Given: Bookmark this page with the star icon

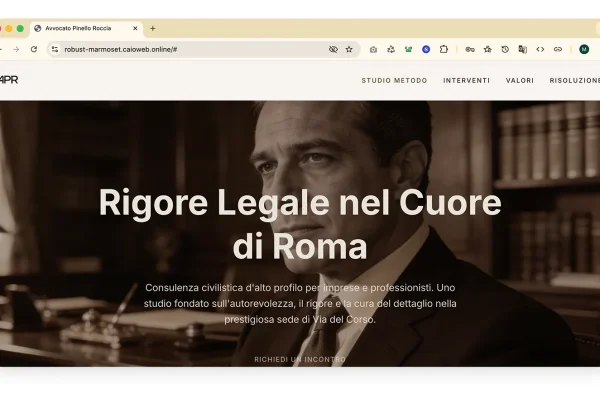Looking at the screenshot, I should tap(349, 49).
